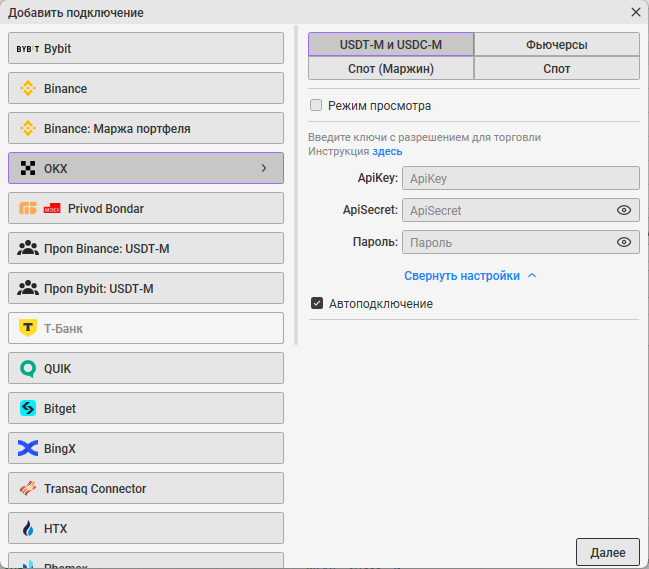Show ApiSecret with eye icon
Image resolution: width=649 pixels, height=569 pixels.
coord(624,210)
